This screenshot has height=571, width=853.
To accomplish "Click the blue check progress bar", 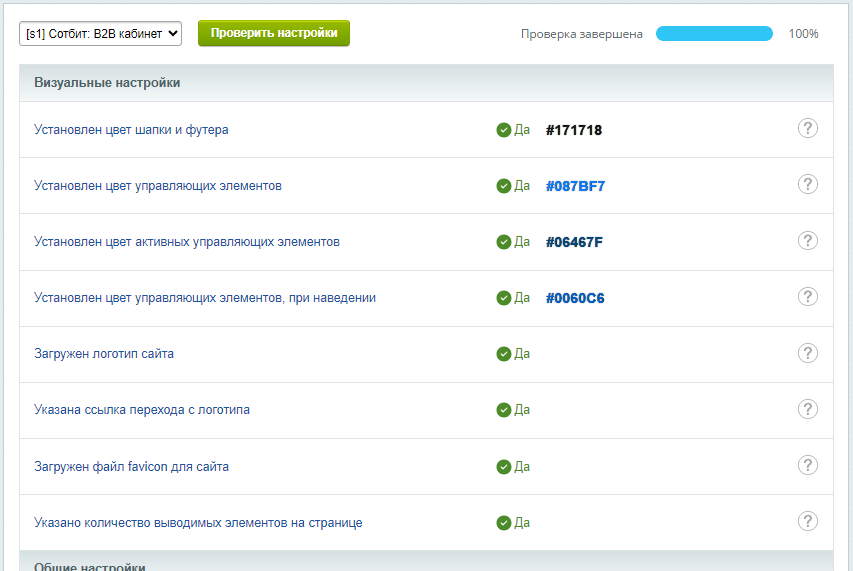I will (714, 34).
